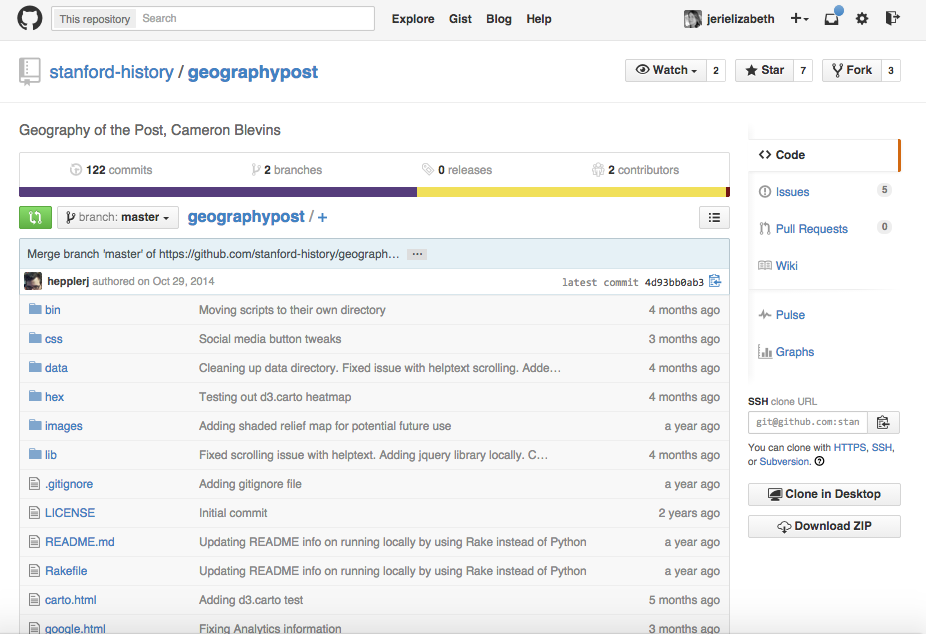The image size is (926, 634).
Task: Open commit 'Testing out d3.carto heatmap'
Action: click(x=275, y=397)
